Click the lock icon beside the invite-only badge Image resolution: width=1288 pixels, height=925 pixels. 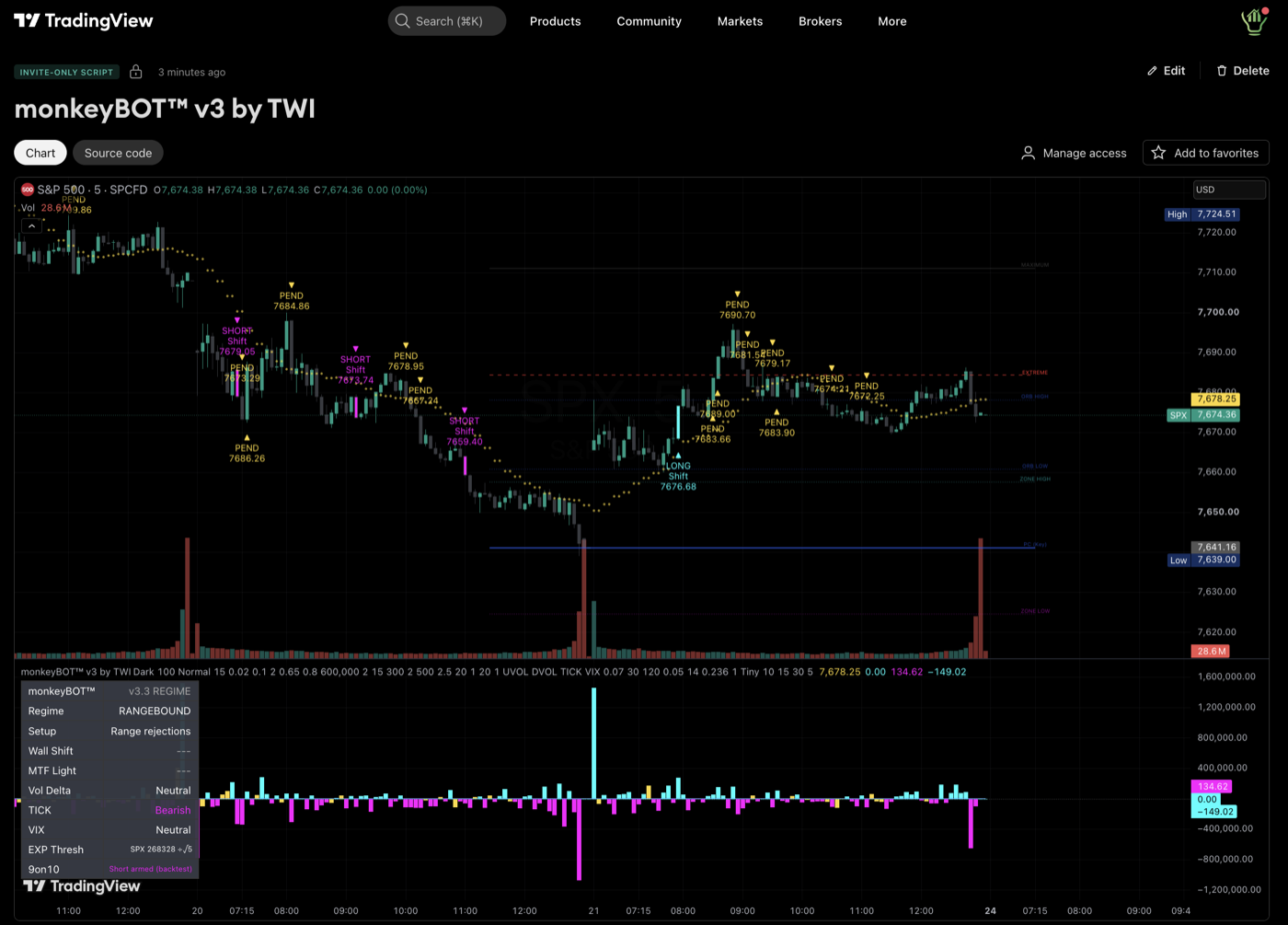click(x=135, y=71)
